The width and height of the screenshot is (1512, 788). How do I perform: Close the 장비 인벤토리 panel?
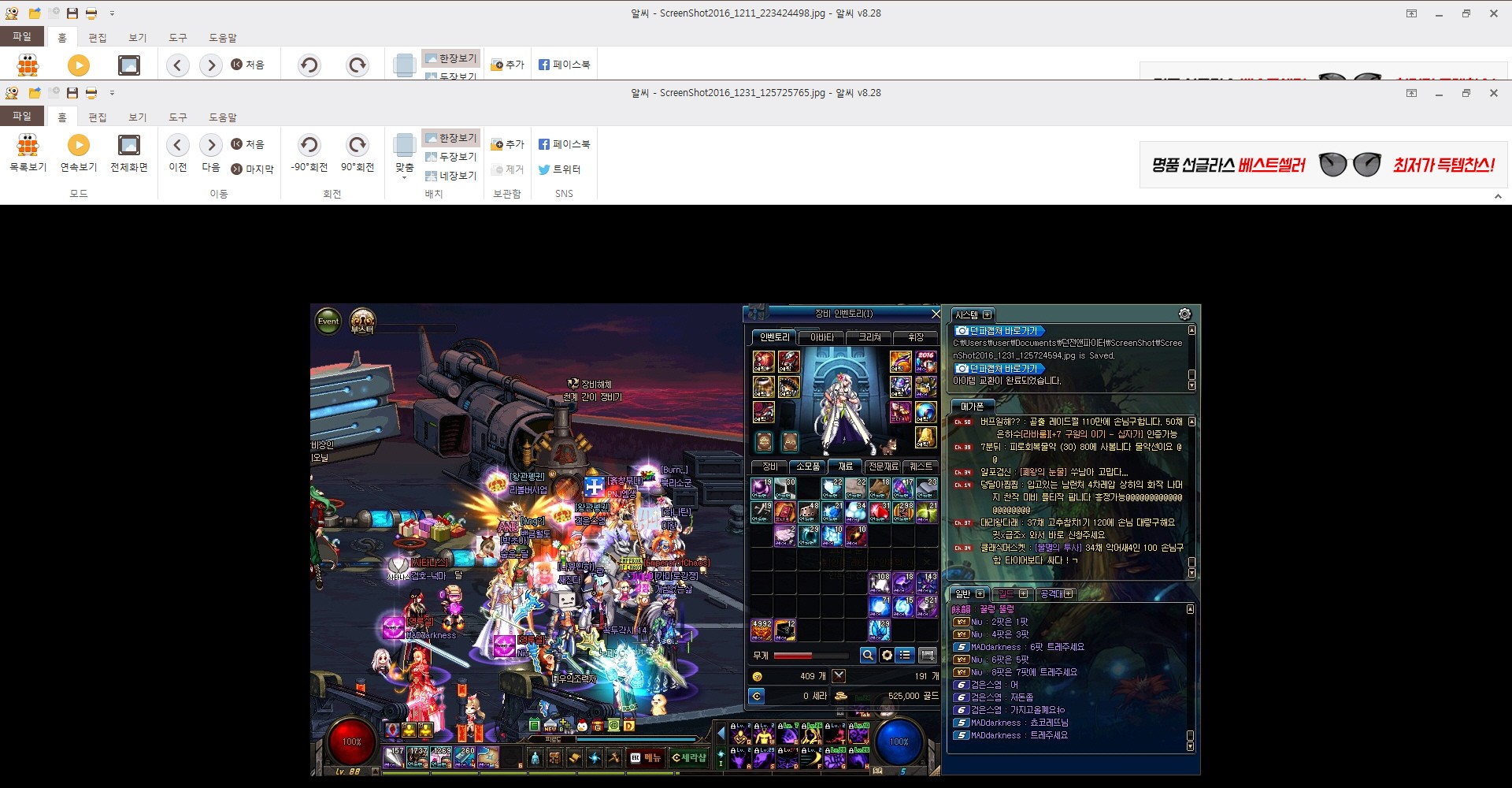pos(936,314)
